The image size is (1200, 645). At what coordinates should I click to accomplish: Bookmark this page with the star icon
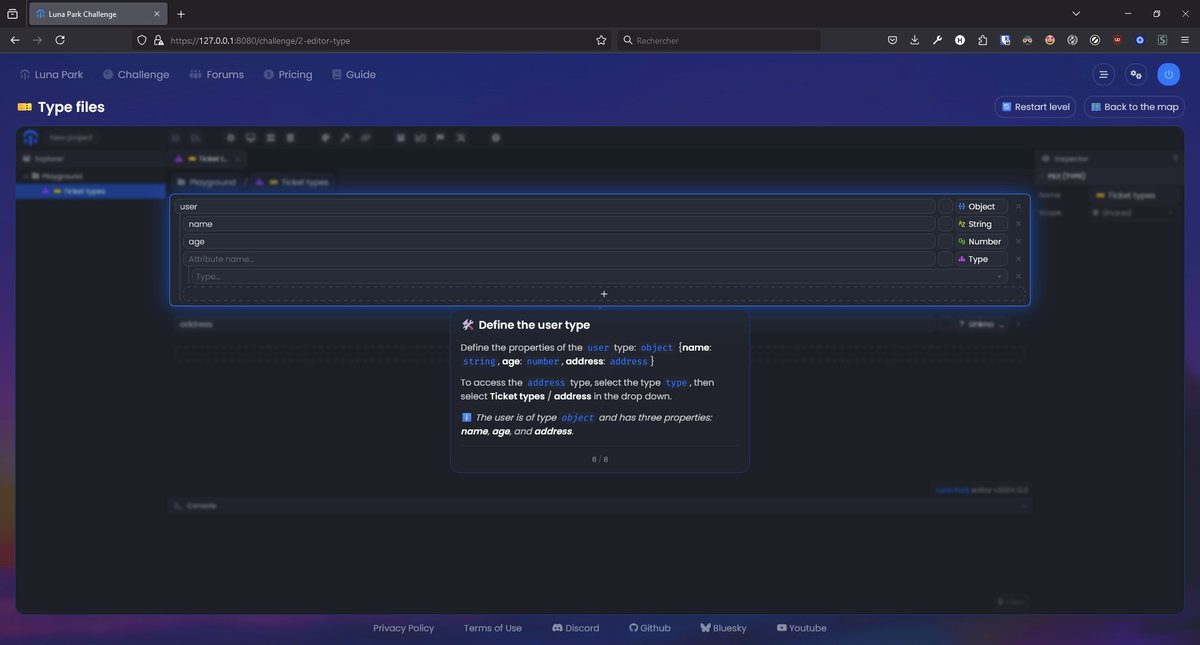pos(601,40)
